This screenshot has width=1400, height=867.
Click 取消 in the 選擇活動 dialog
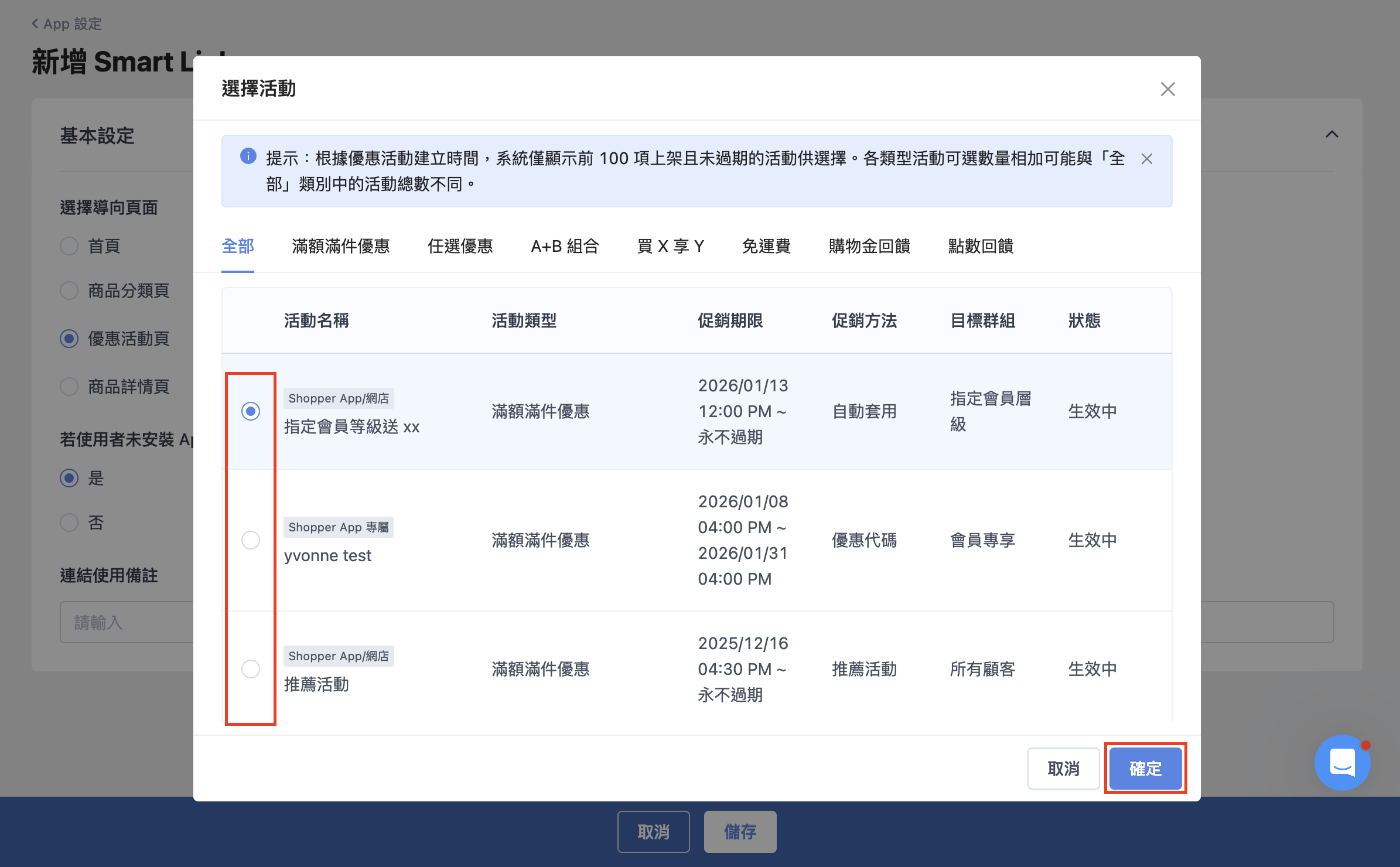click(1063, 769)
